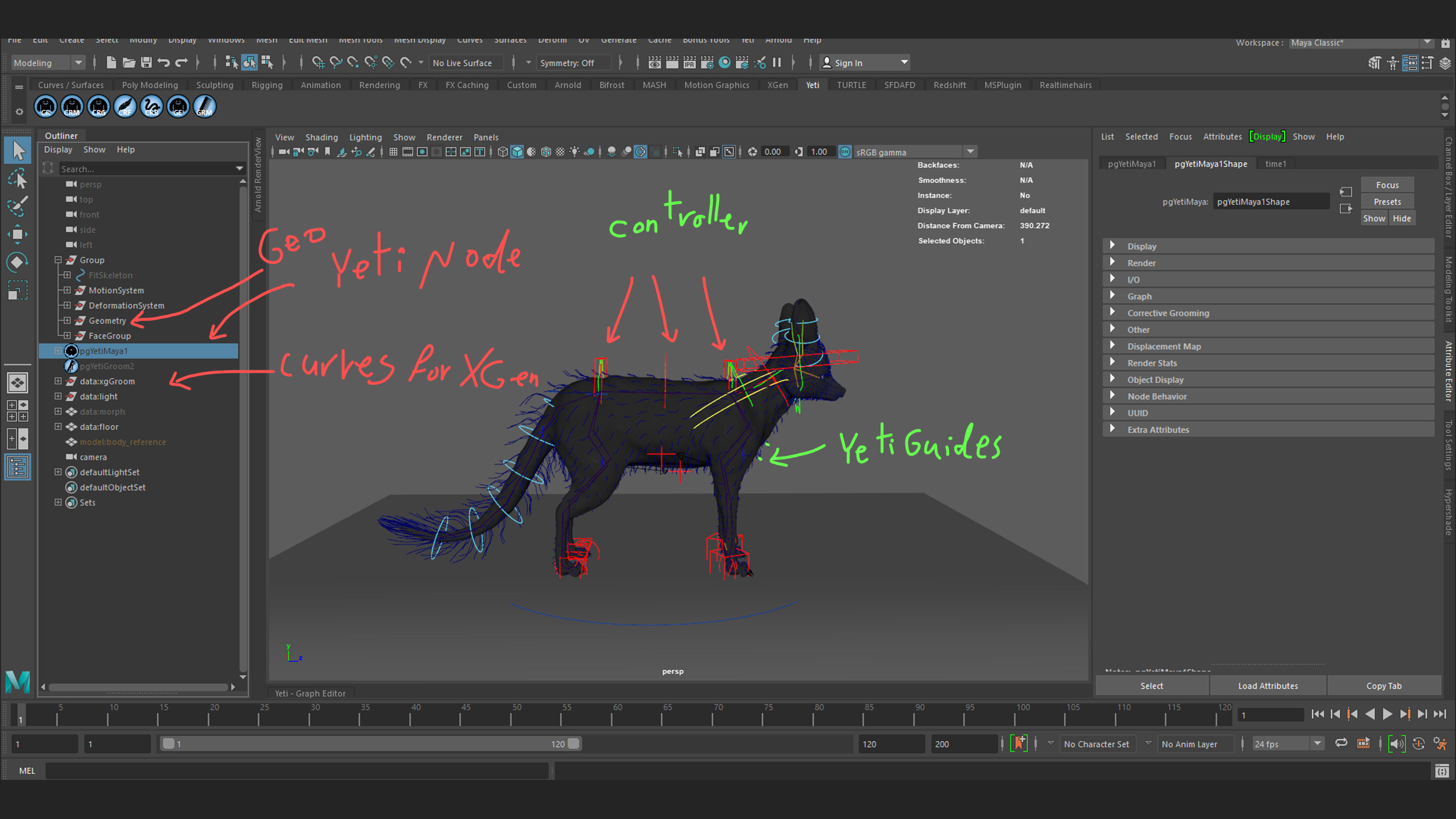1456x819 pixels.
Task: Activate the Lasso select tool
Action: [18, 179]
